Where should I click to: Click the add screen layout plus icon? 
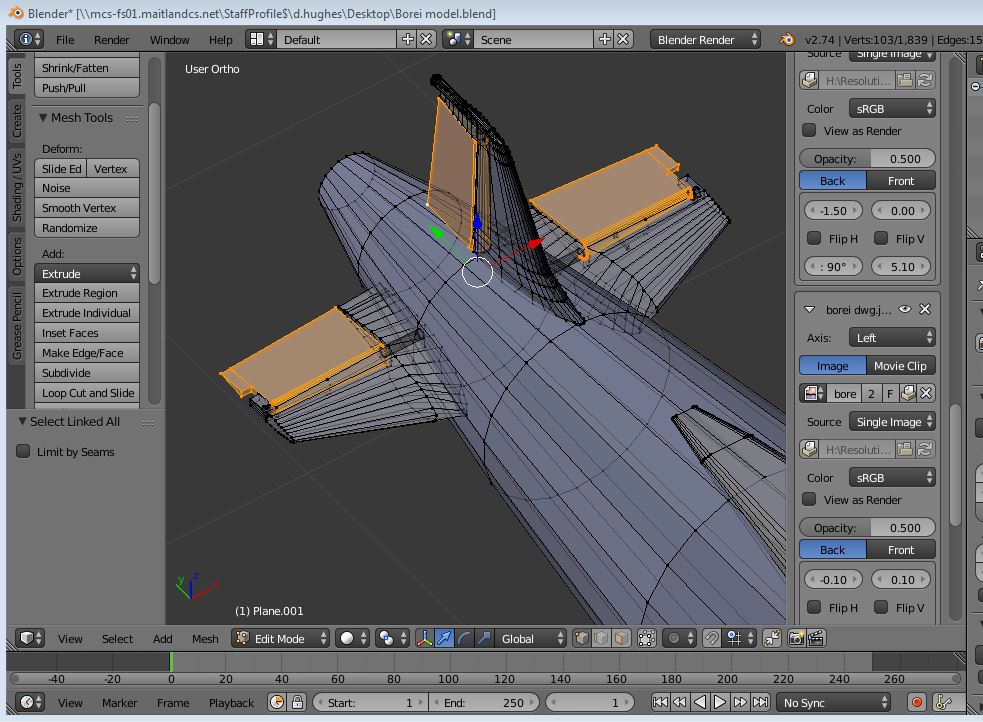click(407, 39)
